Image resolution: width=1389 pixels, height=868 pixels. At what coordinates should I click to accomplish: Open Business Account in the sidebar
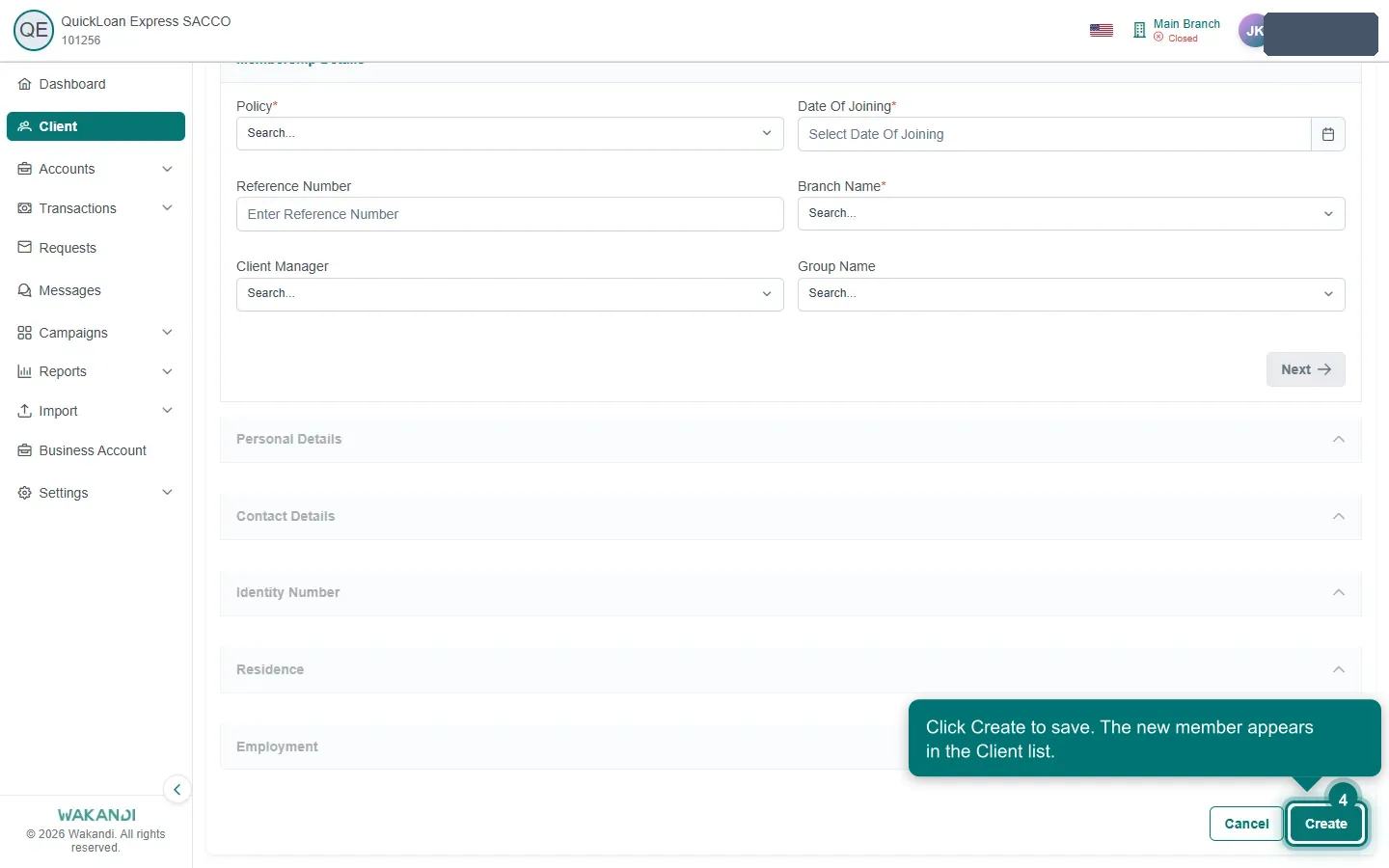click(95, 450)
